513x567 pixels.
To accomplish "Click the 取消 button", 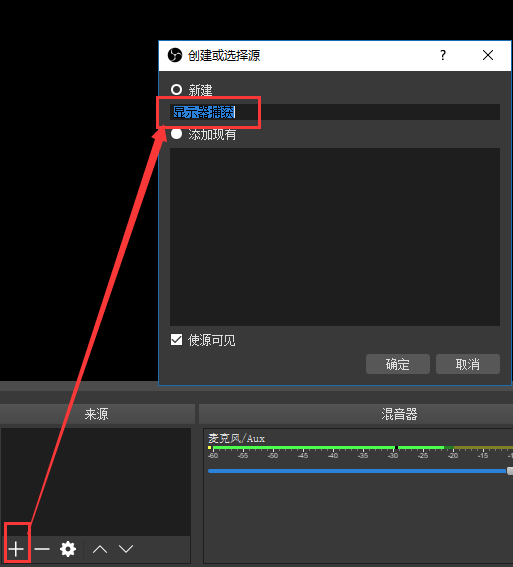I will coord(468,364).
